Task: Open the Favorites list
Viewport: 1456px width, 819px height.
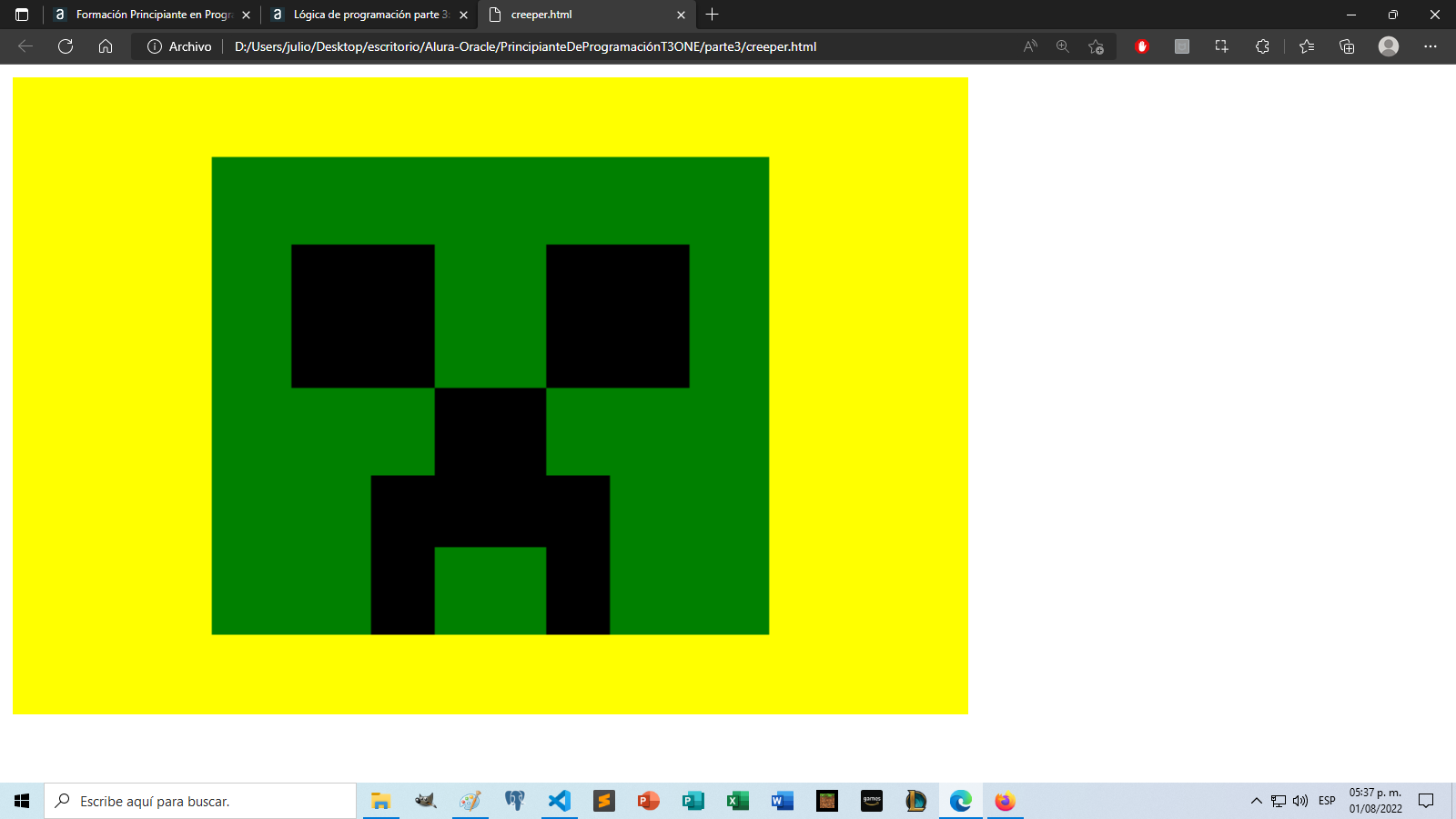Action: (x=1307, y=46)
